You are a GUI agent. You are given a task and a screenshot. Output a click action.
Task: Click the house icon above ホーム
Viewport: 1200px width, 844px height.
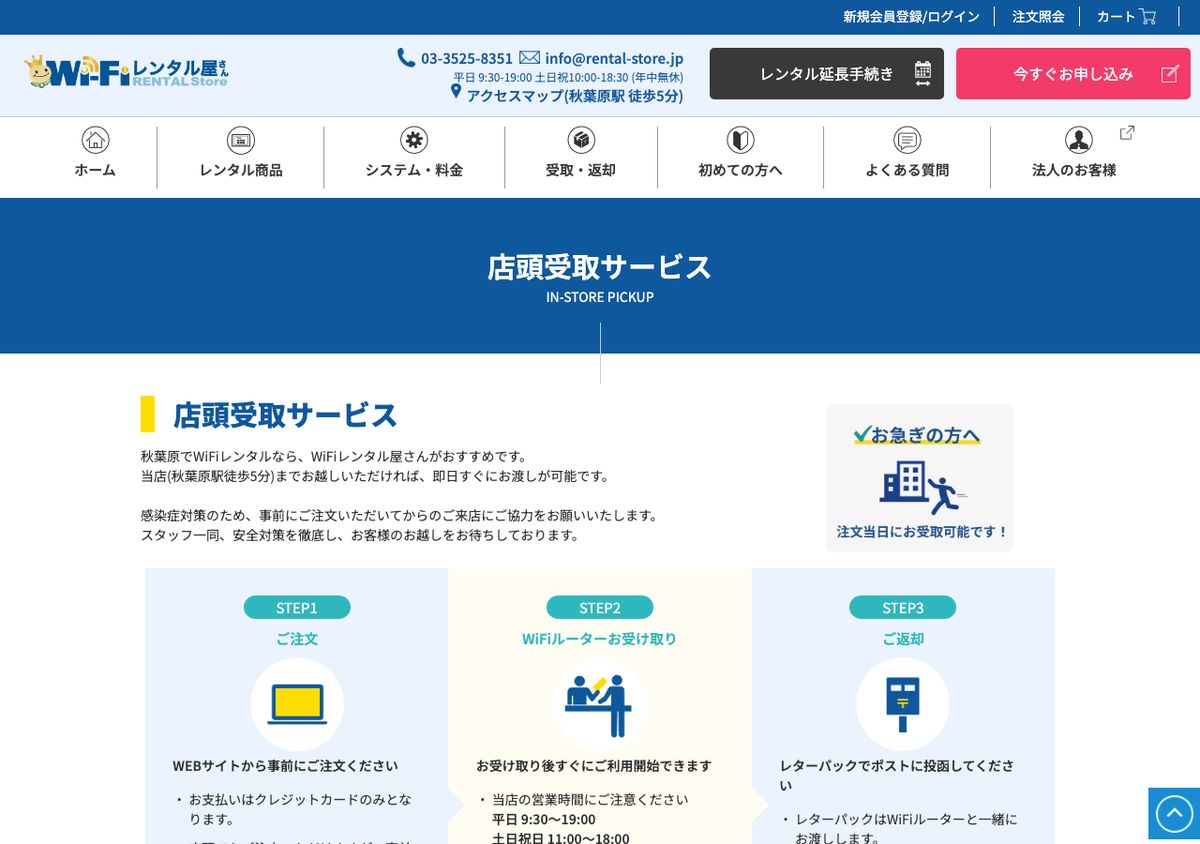[95, 140]
